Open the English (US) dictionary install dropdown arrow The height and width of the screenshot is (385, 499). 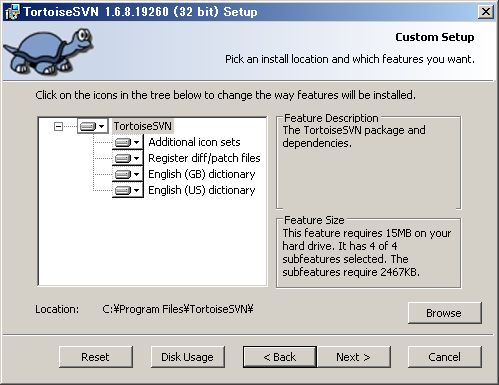pos(136,190)
